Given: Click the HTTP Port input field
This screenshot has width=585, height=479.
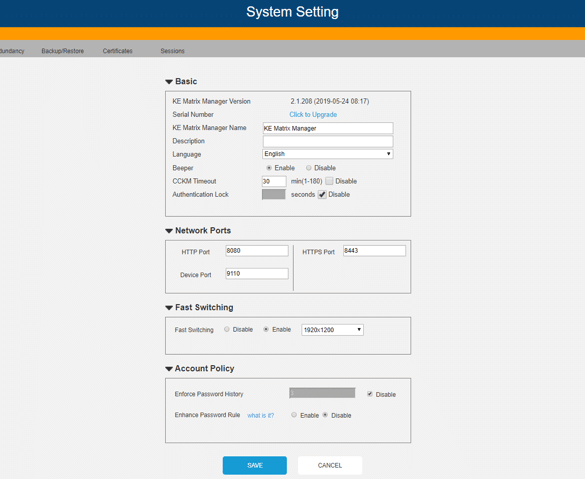Looking at the screenshot, I should 257,251.
